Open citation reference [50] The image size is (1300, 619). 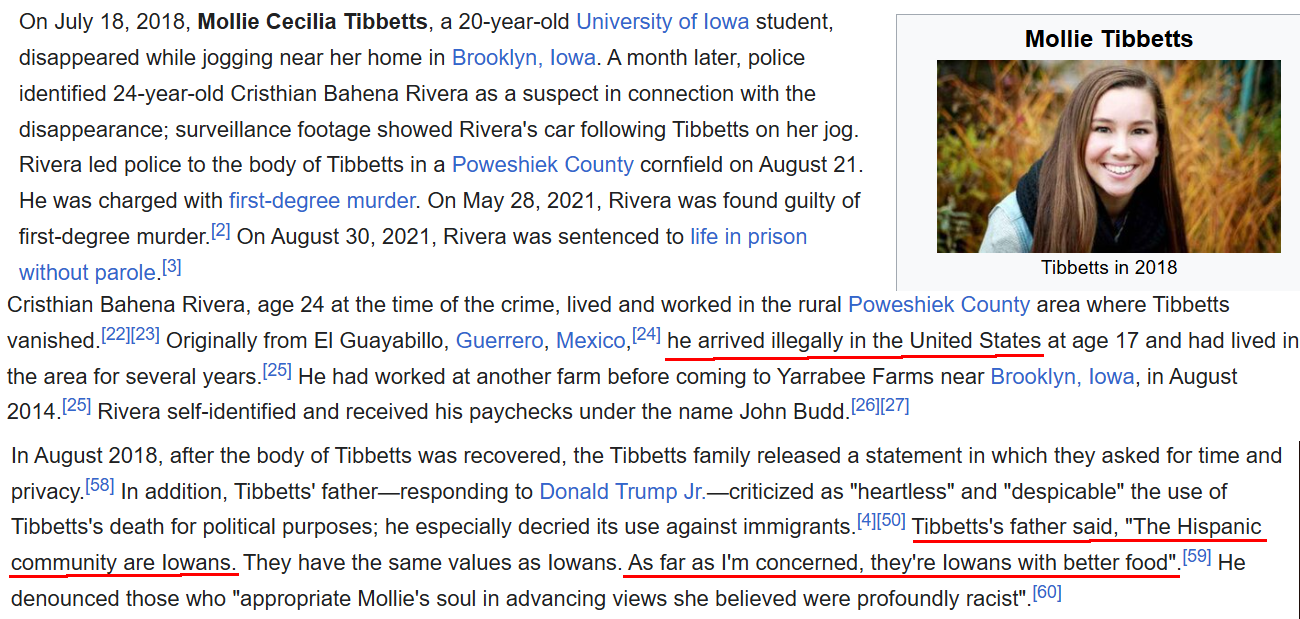(892, 520)
